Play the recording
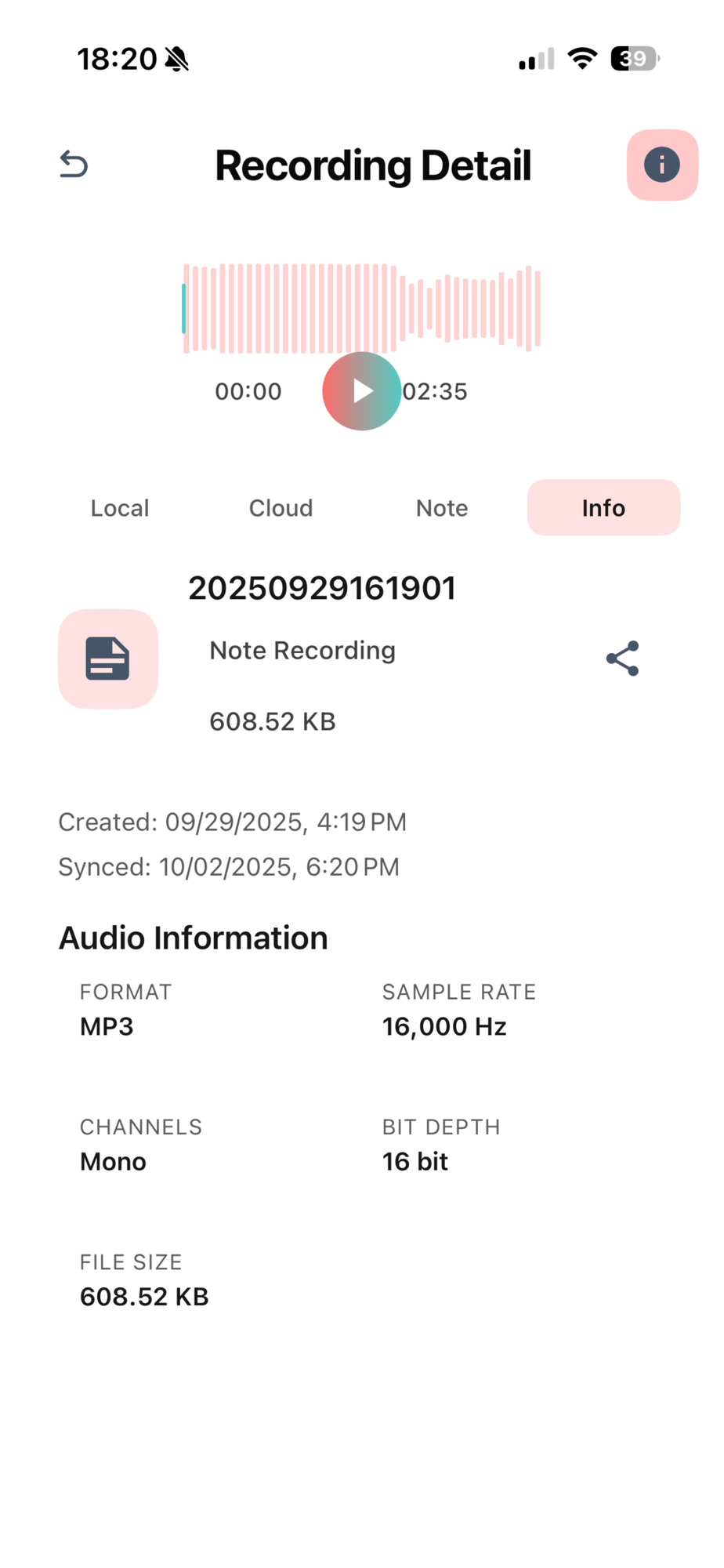 362,390
